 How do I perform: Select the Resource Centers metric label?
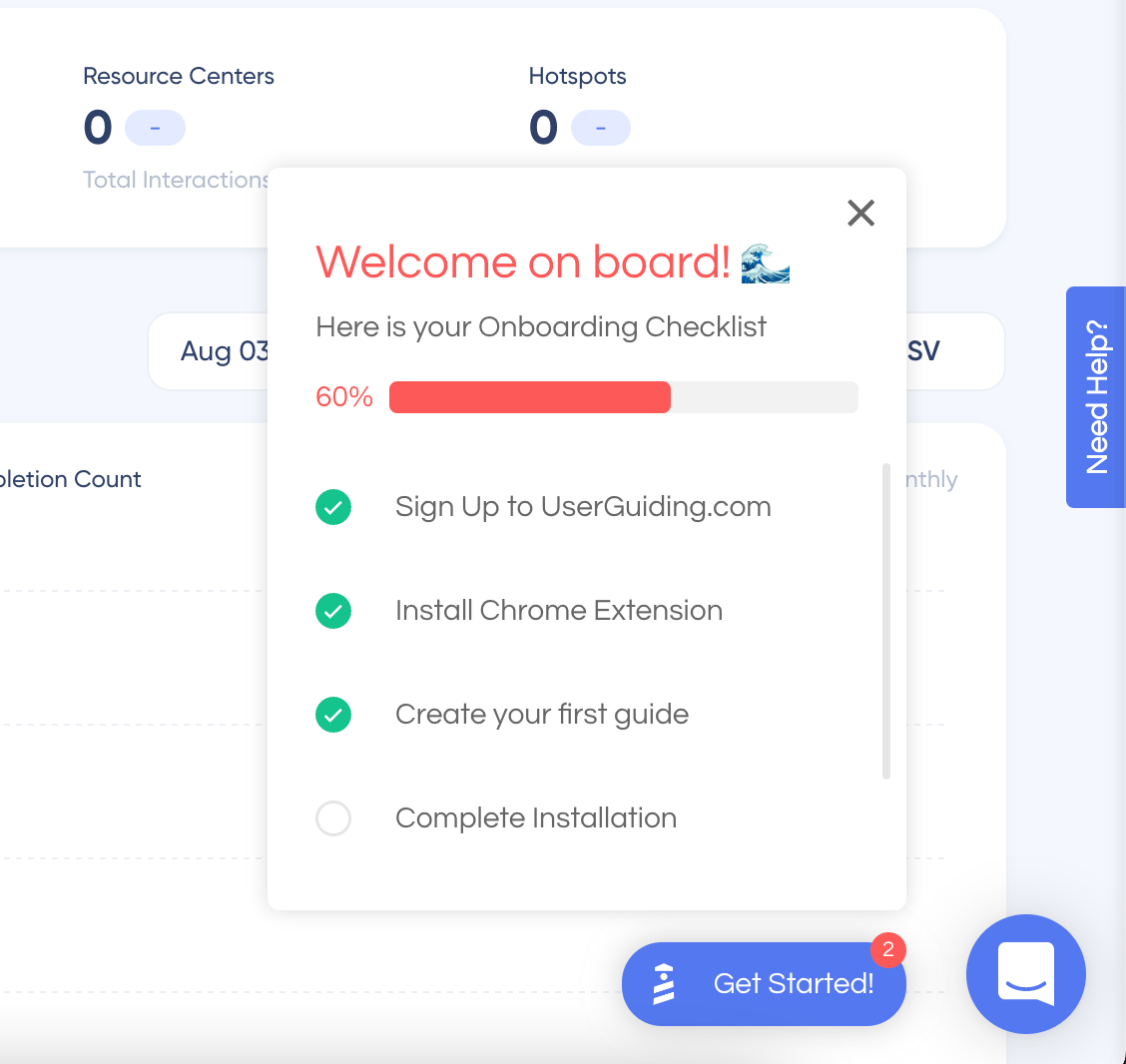(179, 76)
